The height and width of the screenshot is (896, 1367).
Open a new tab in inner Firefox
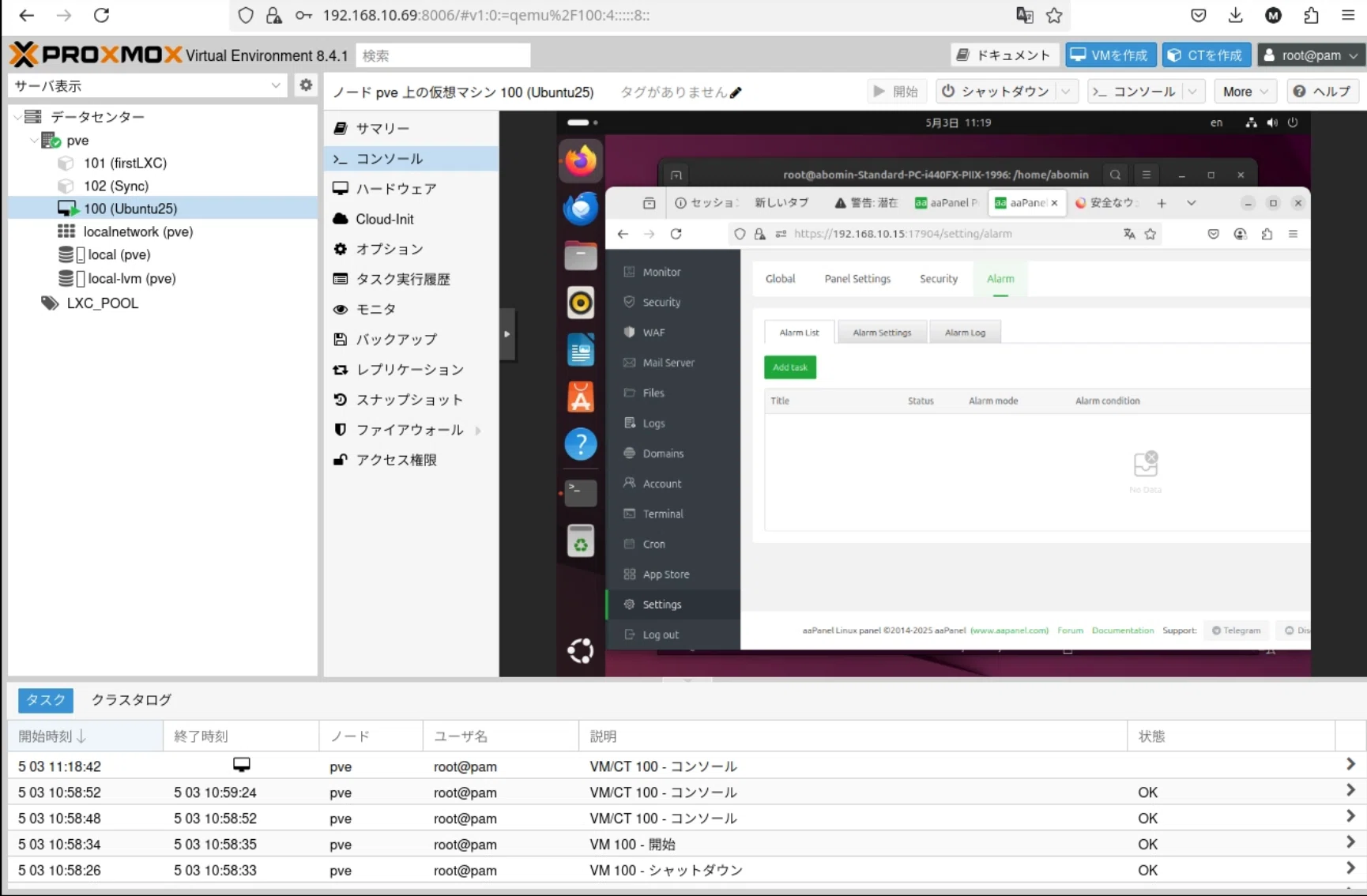(1162, 203)
